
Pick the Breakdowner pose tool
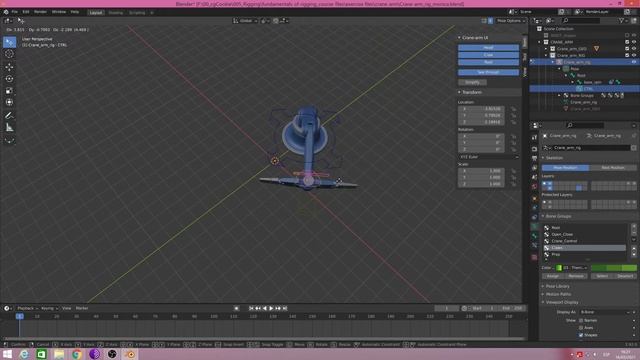[x=9, y=140]
